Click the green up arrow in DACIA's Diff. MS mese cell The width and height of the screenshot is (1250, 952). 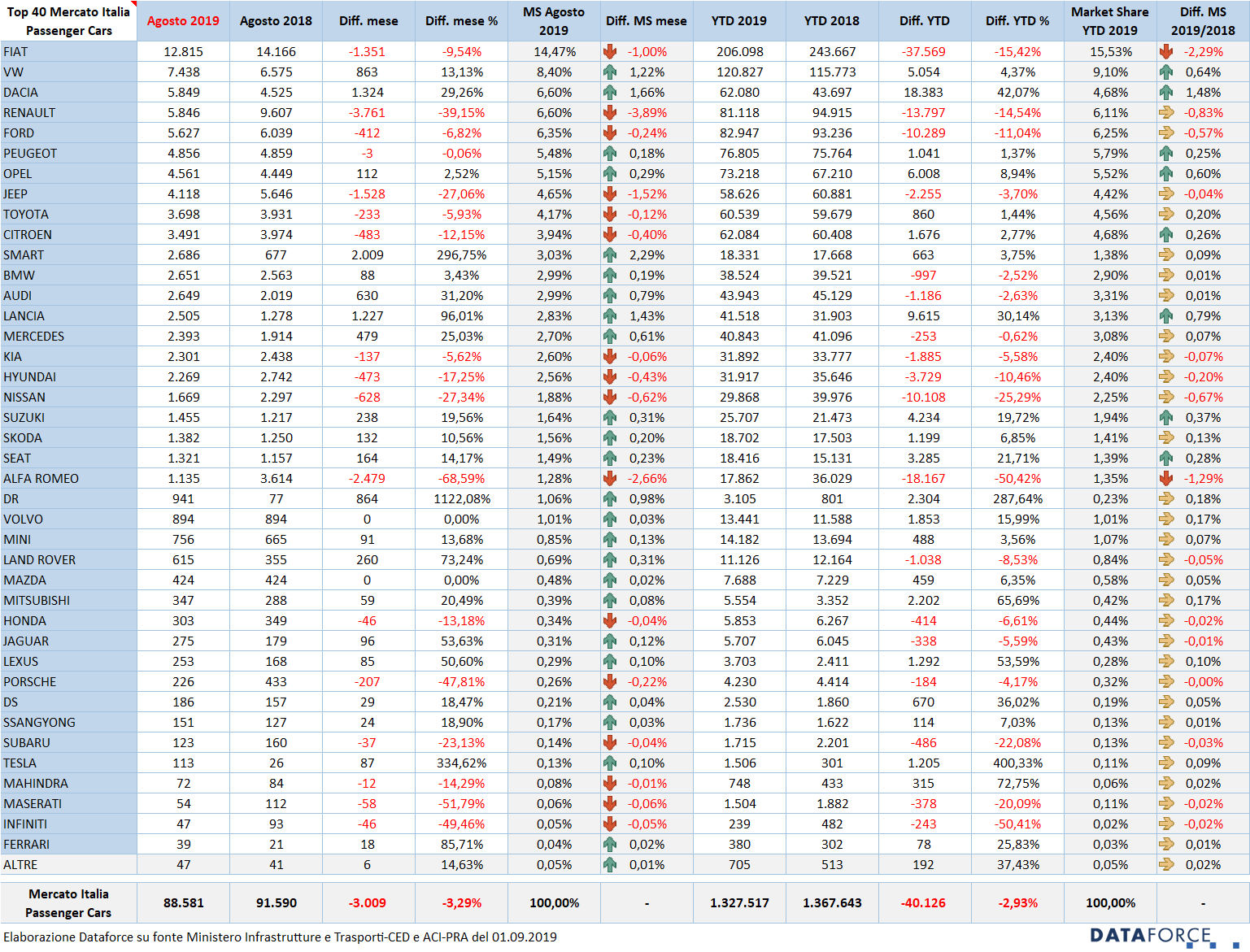pyautogui.click(x=610, y=92)
